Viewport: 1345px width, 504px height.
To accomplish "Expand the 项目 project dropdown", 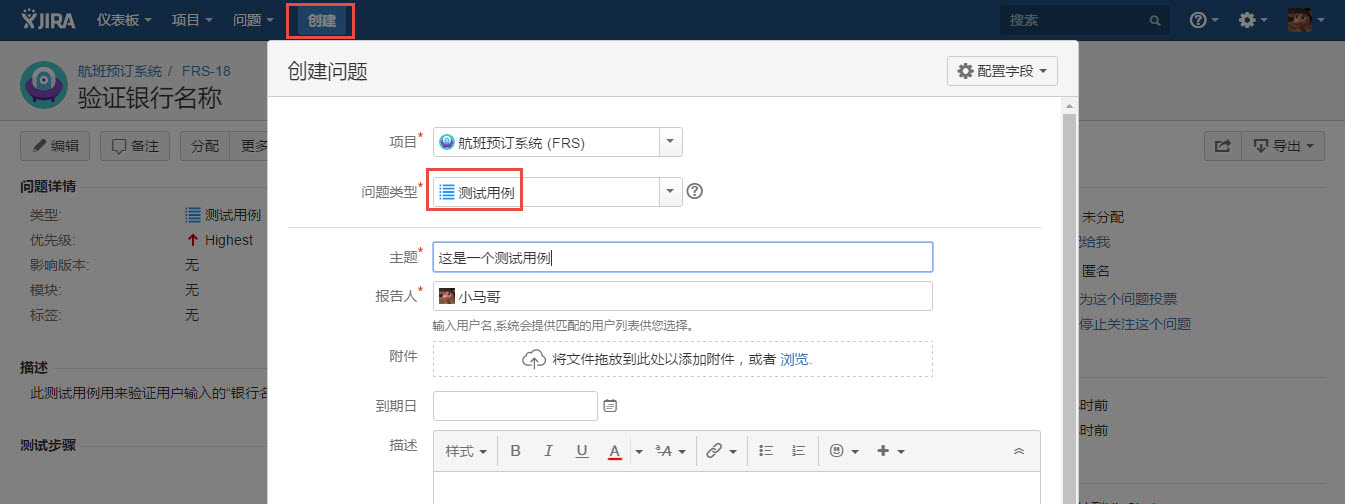I will coord(670,142).
